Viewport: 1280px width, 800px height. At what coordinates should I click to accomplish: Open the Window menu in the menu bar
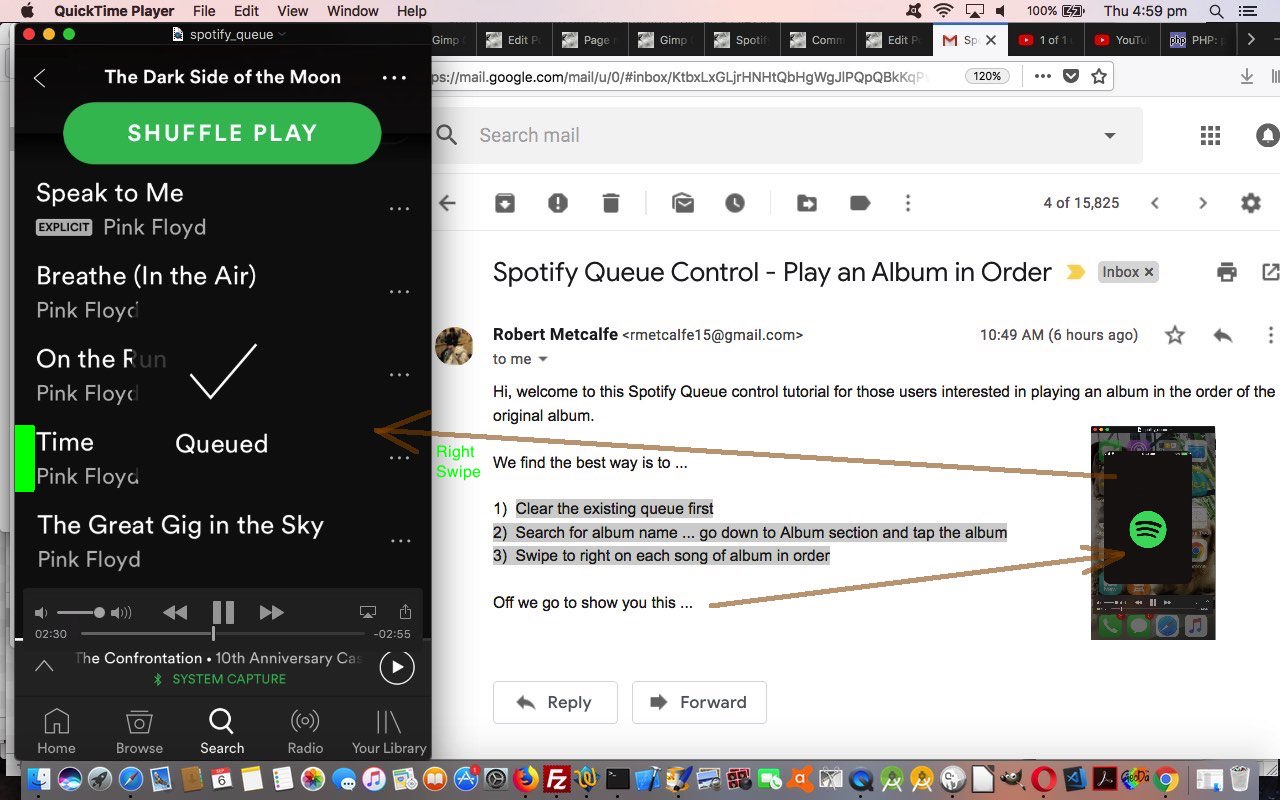[353, 11]
